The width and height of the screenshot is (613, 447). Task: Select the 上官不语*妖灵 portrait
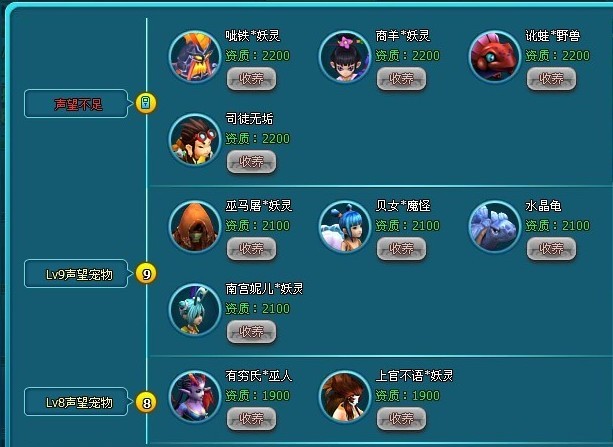(345, 397)
